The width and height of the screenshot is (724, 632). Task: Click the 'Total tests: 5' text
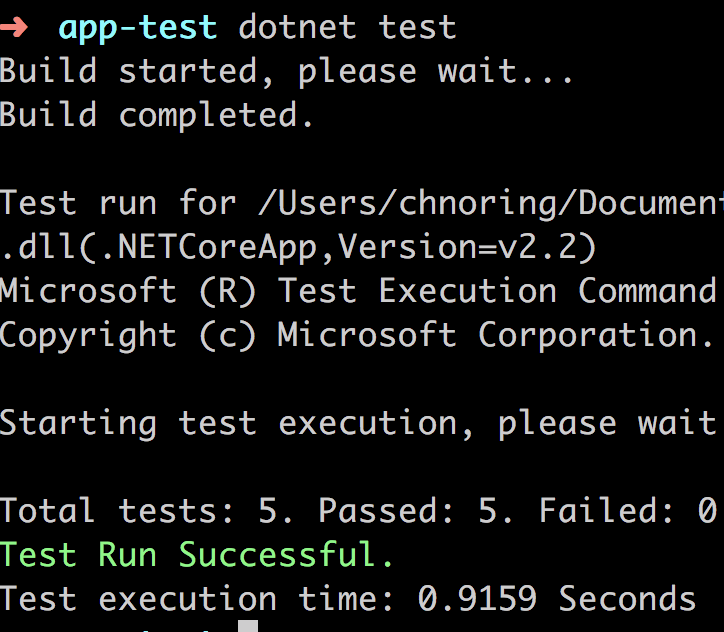coord(146,511)
